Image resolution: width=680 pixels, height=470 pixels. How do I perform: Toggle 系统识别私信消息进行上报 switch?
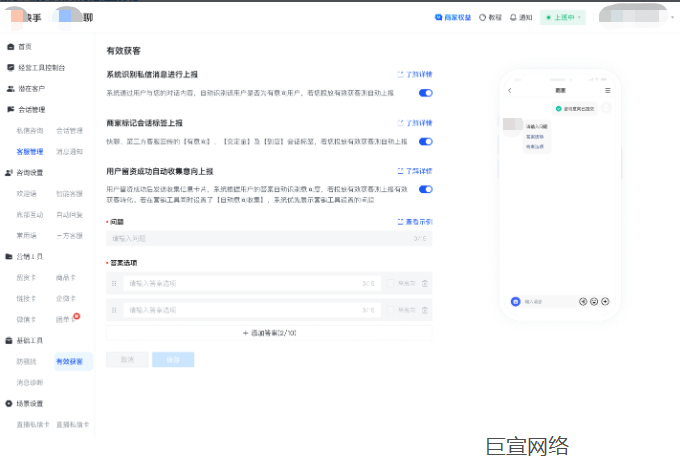tap(425, 93)
